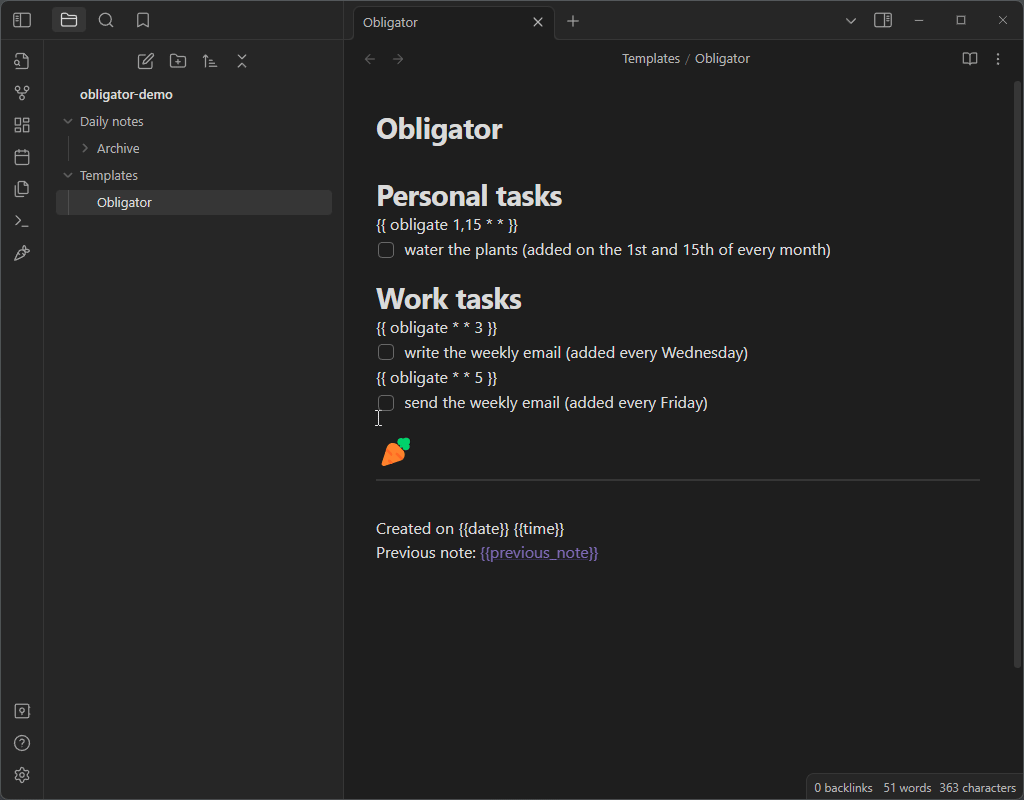Open the settings gear icon
The width and height of the screenshot is (1024, 800).
tap(22, 775)
